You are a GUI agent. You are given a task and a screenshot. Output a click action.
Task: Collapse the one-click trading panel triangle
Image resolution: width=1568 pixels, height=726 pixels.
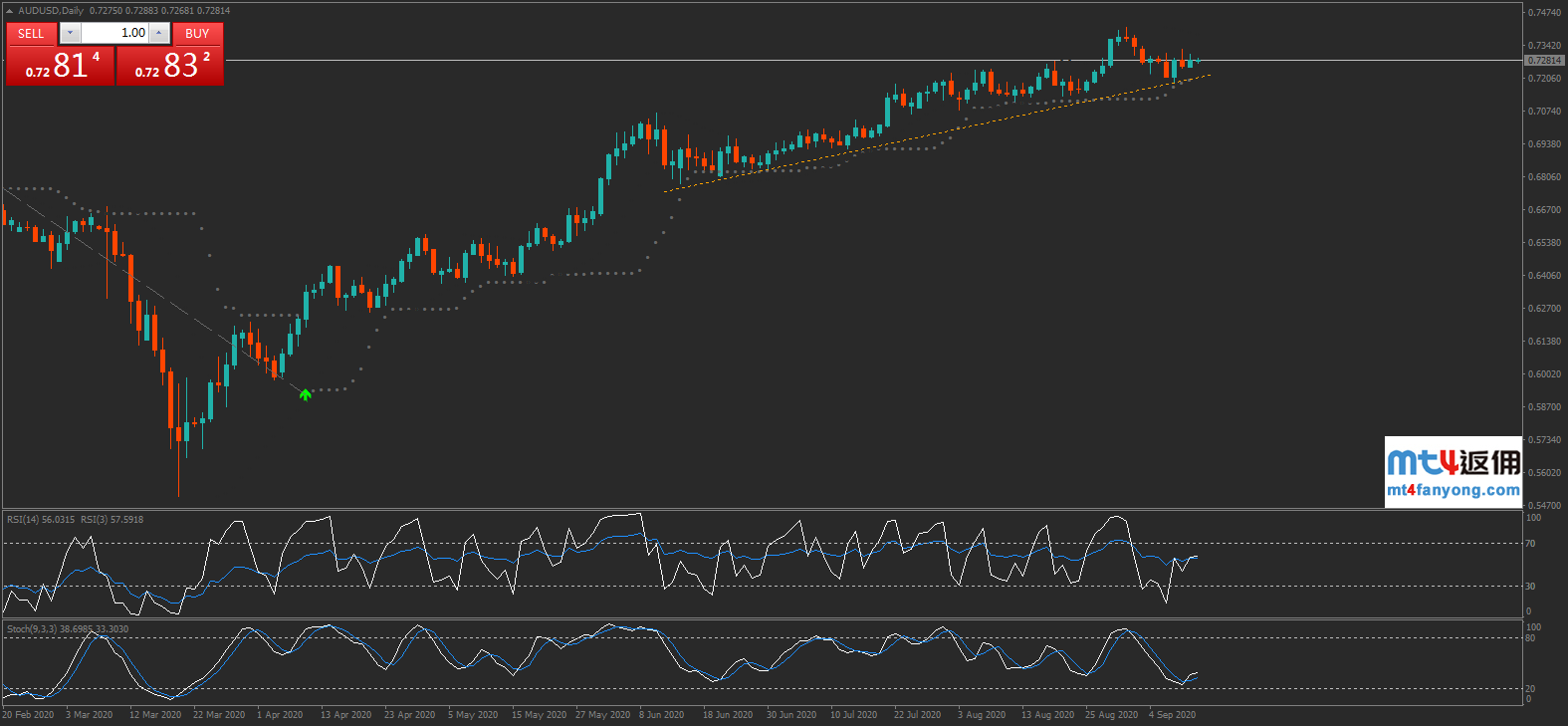point(9,11)
